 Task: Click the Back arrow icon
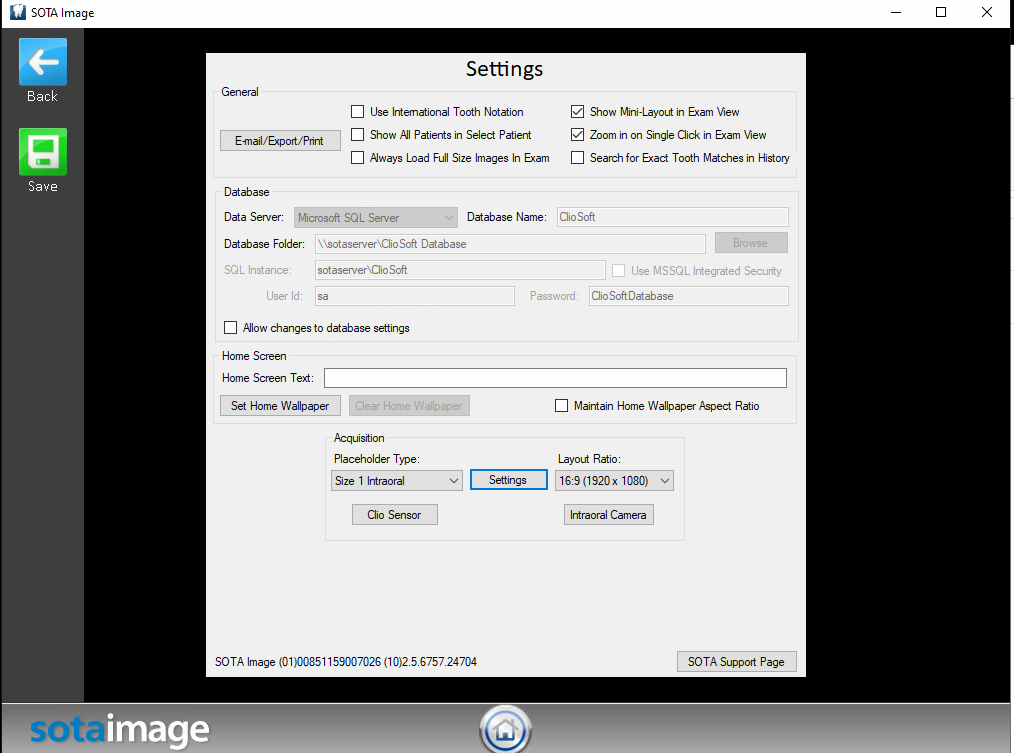pyautogui.click(x=43, y=62)
